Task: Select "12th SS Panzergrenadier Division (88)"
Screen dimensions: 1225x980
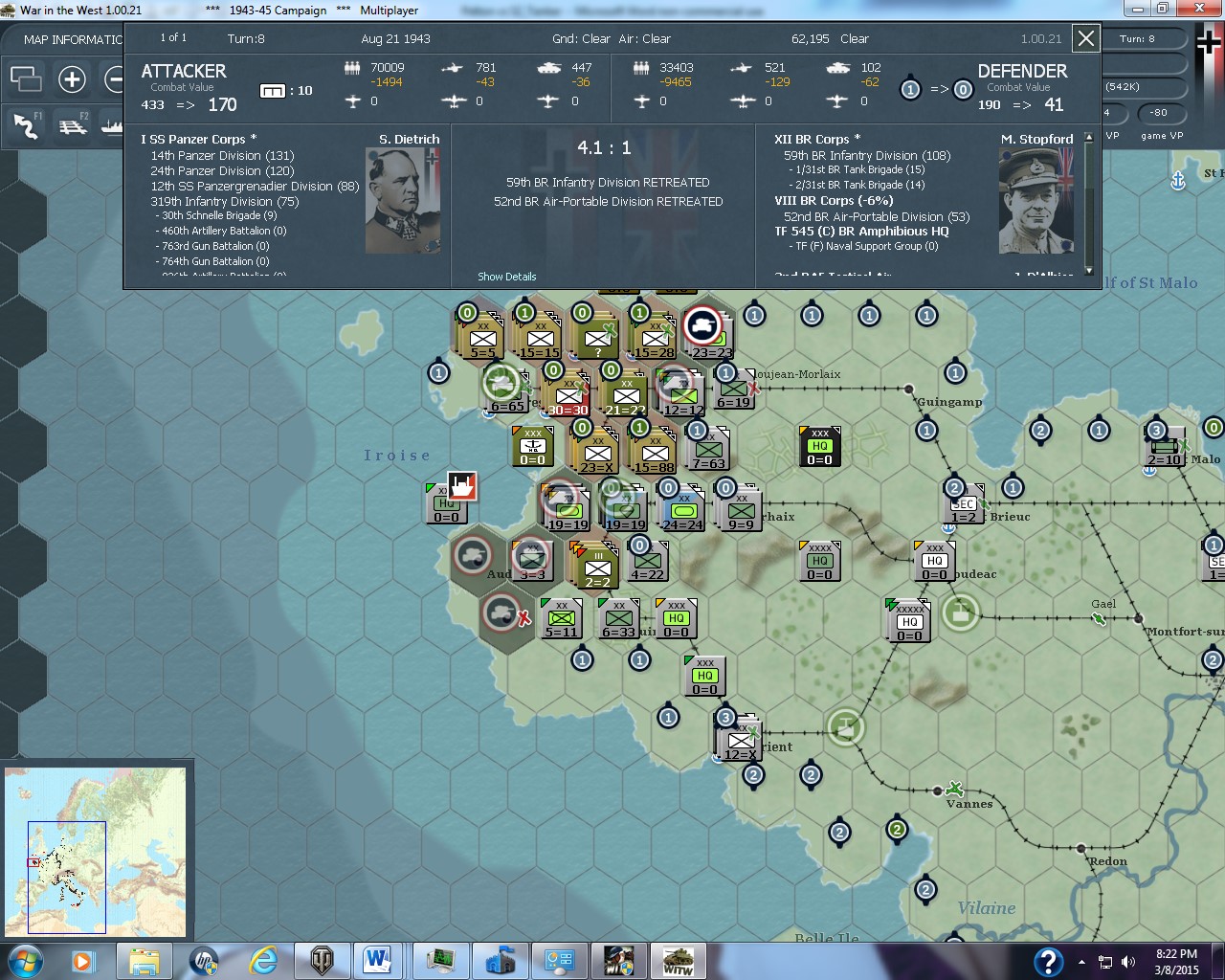Action: pos(255,187)
